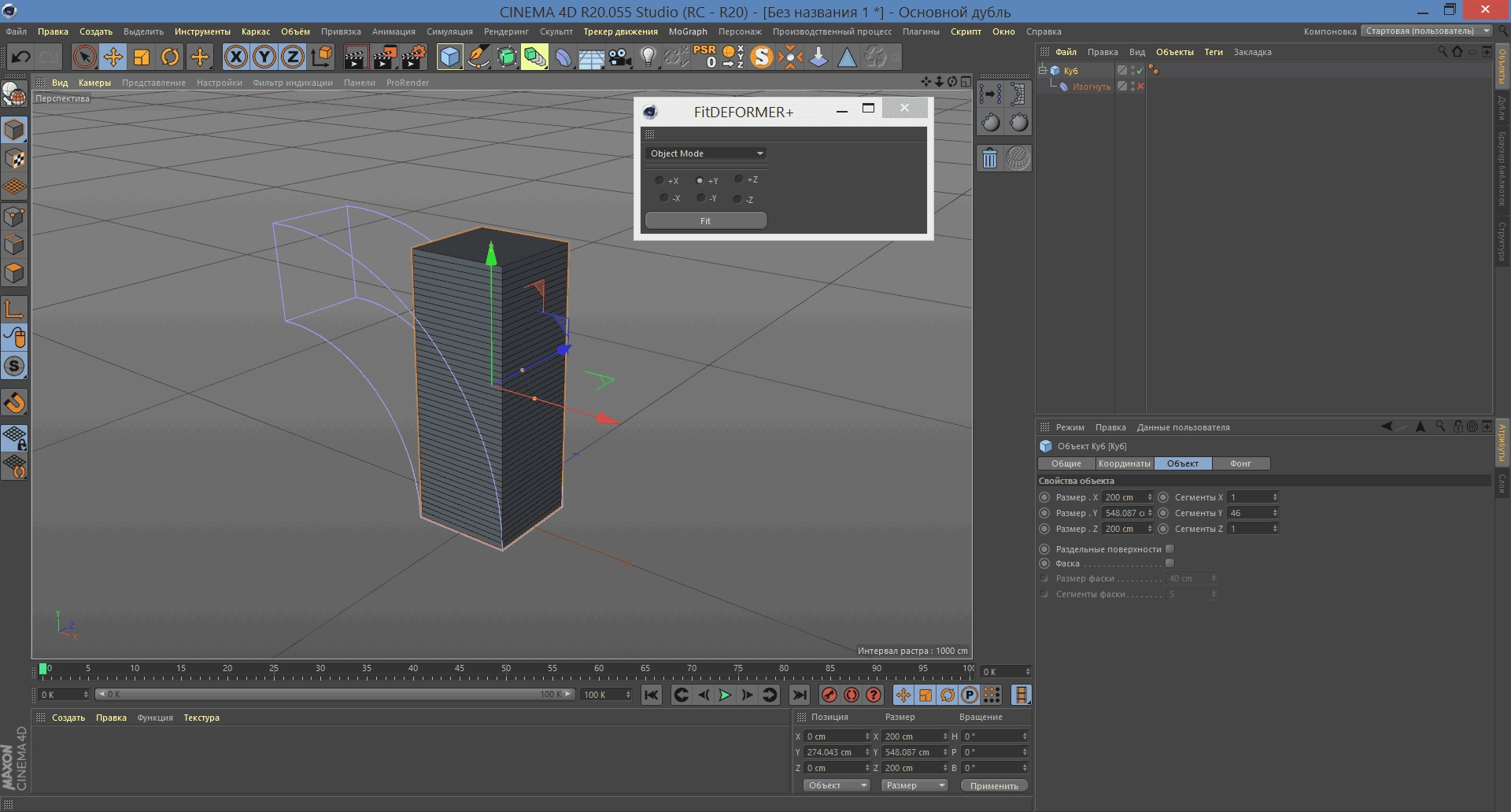This screenshot has width=1511, height=812.
Task: Click the Сегменты Y value field
Action: click(x=1249, y=513)
